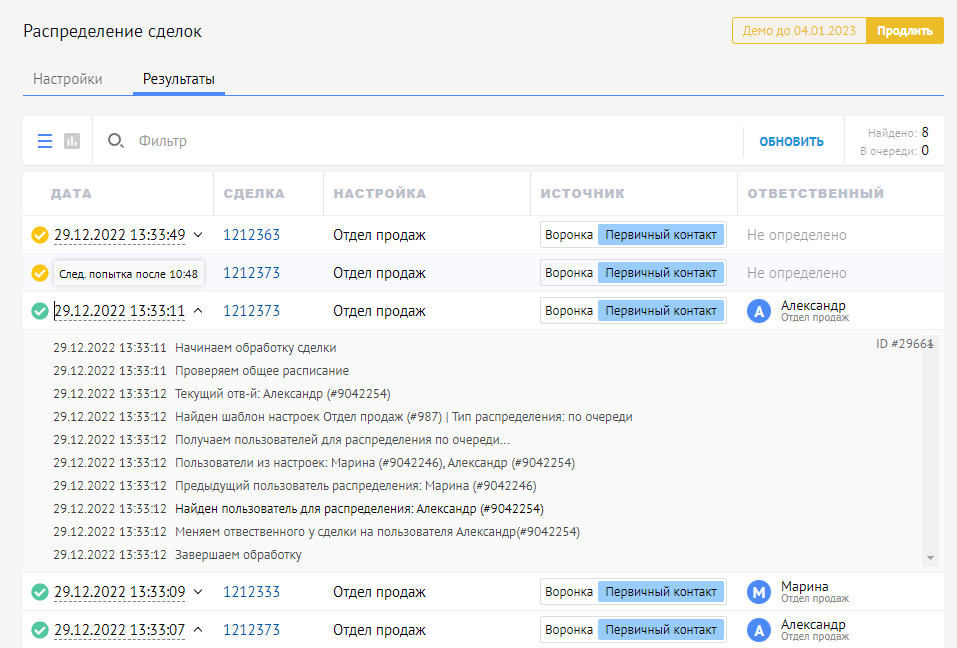The width and height of the screenshot is (957, 648).
Task: Click log line 'Предыдущий пользователь распределения: Марина'
Action: coord(356,486)
